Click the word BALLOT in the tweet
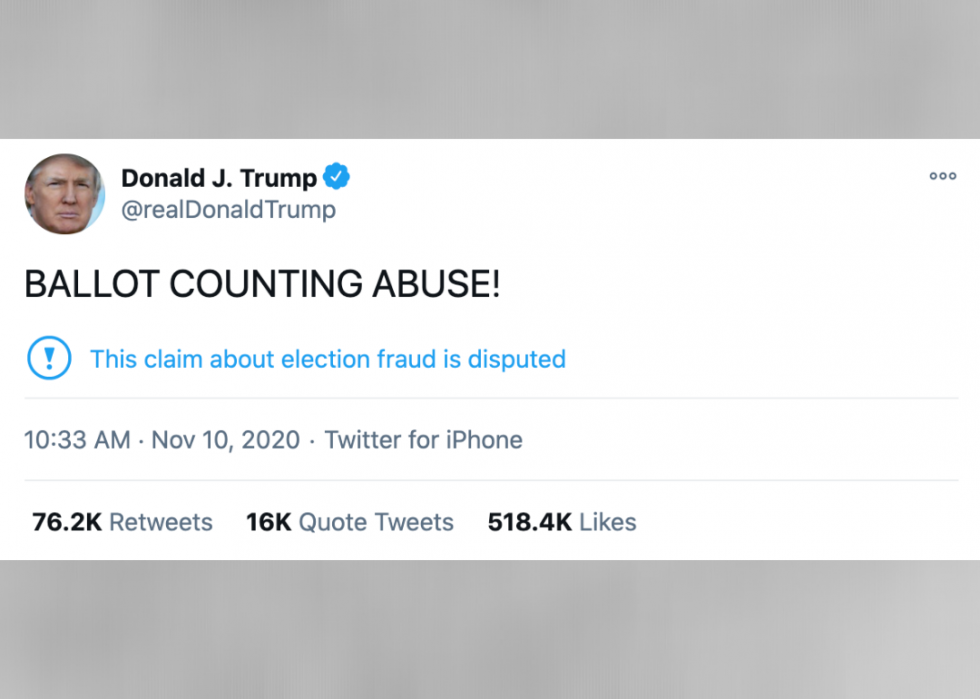Screen dimensions: 980x699 [x=91, y=285]
